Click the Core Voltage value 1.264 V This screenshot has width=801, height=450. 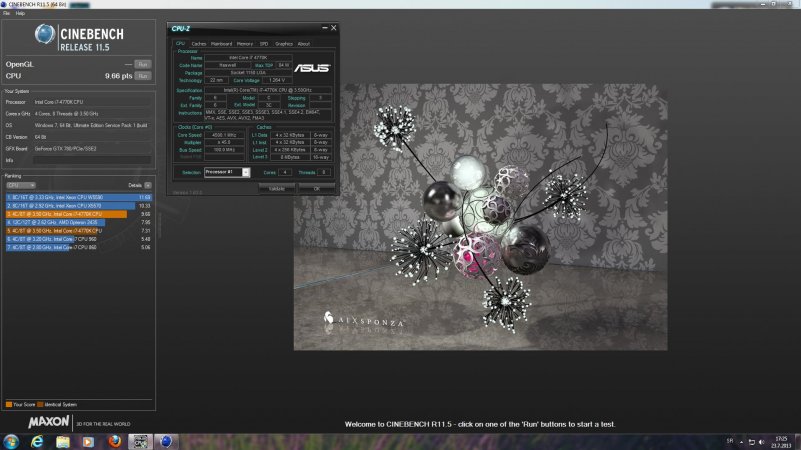tap(277, 80)
